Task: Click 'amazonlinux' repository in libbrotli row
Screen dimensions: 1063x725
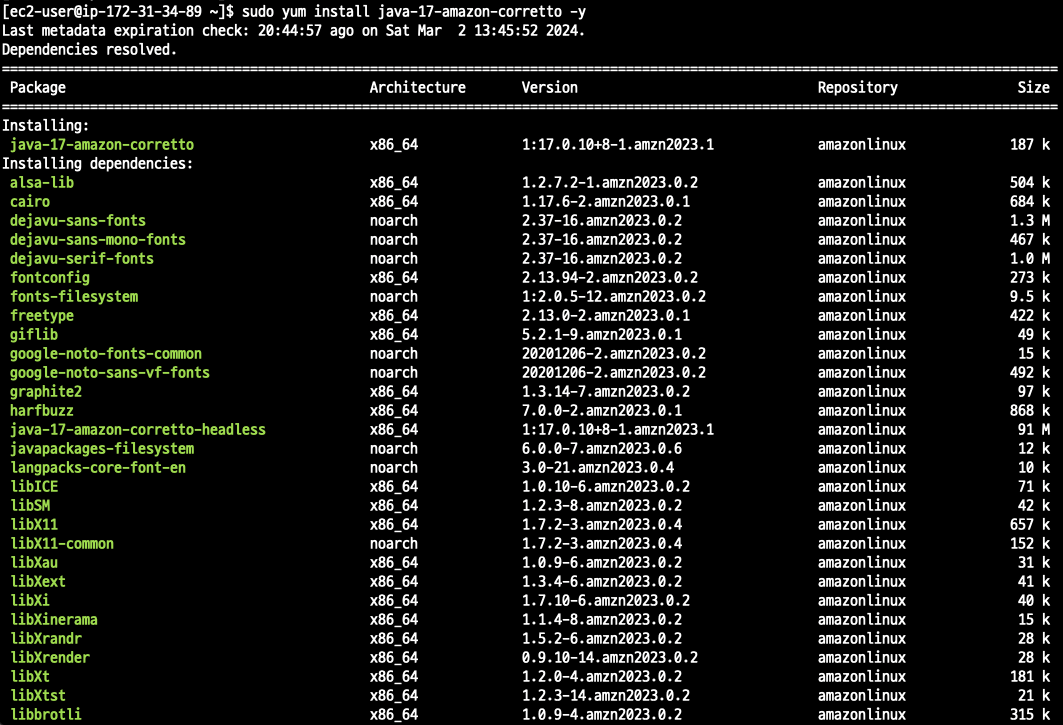Action: (x=862, y=714)
